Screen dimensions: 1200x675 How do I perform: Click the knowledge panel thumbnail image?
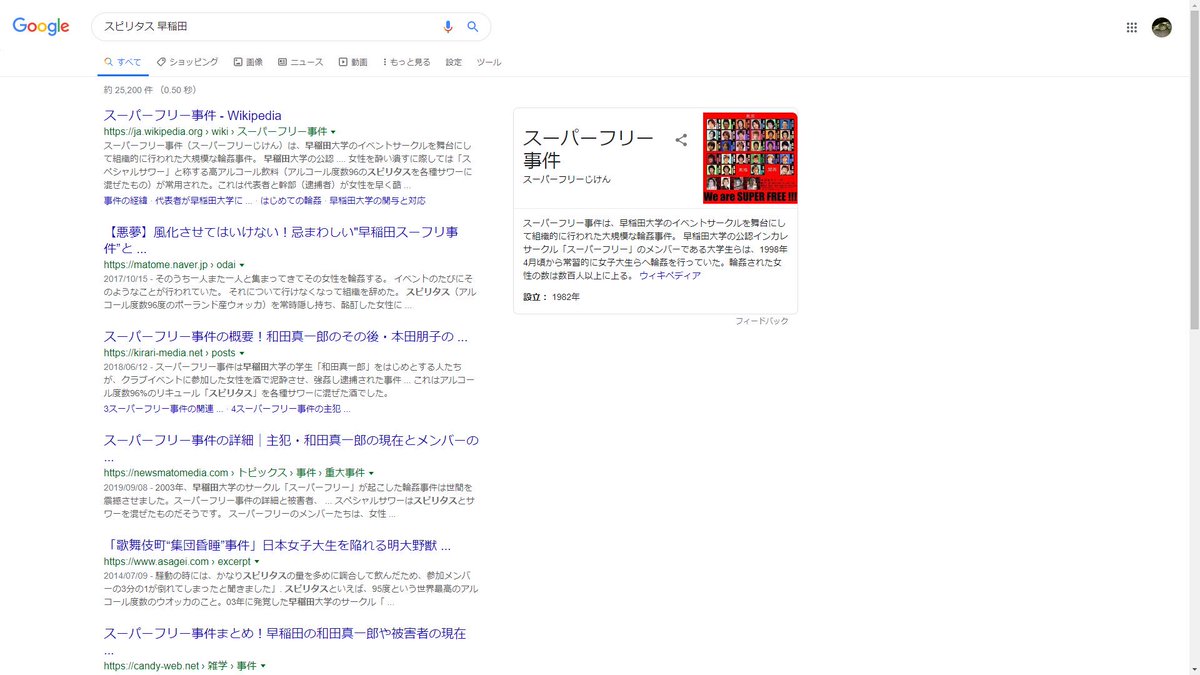750,158
